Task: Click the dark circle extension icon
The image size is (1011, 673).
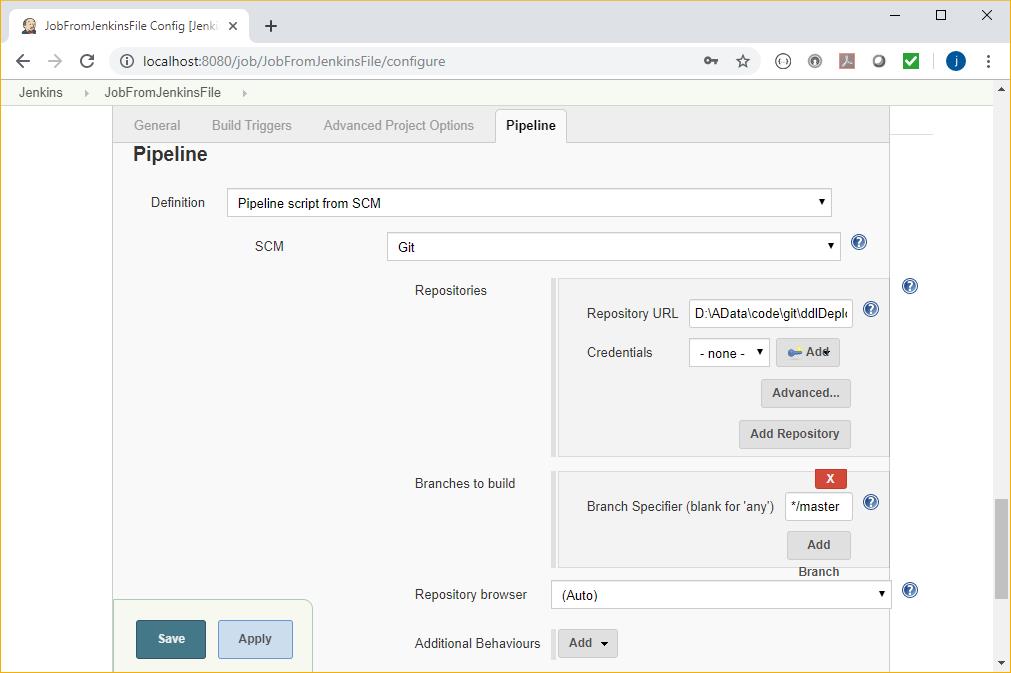Action: (x=879, y=61)
